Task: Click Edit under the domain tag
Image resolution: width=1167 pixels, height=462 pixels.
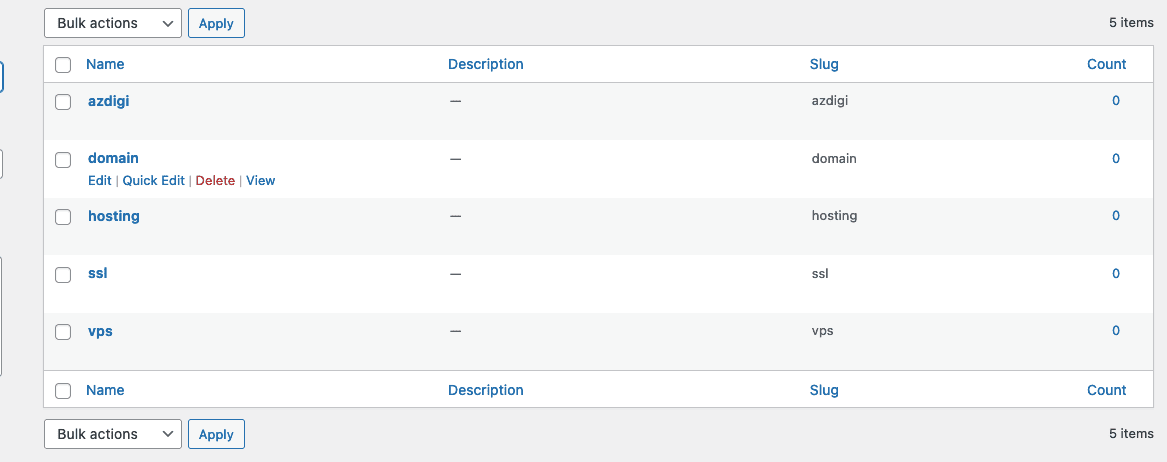Action: (x=100, y=181)
